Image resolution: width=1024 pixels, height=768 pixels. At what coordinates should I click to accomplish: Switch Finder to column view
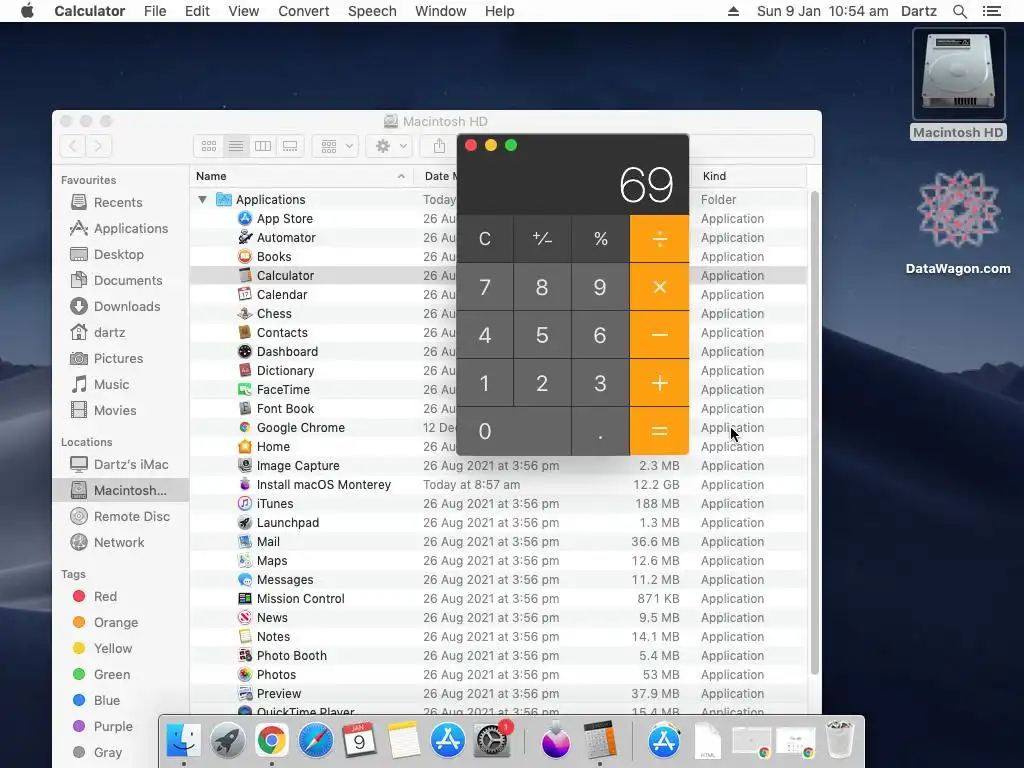263,146
